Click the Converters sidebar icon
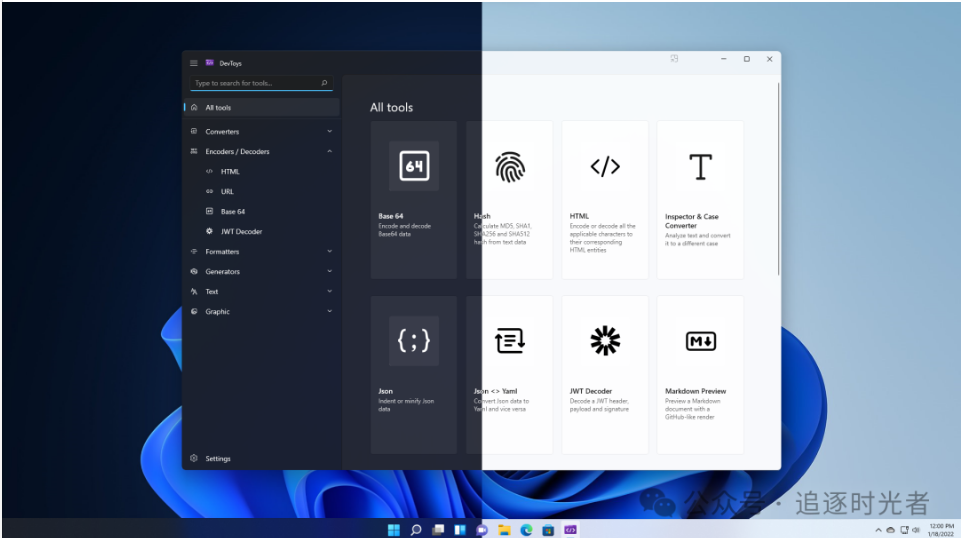961x538 pixels. point(194,131)
